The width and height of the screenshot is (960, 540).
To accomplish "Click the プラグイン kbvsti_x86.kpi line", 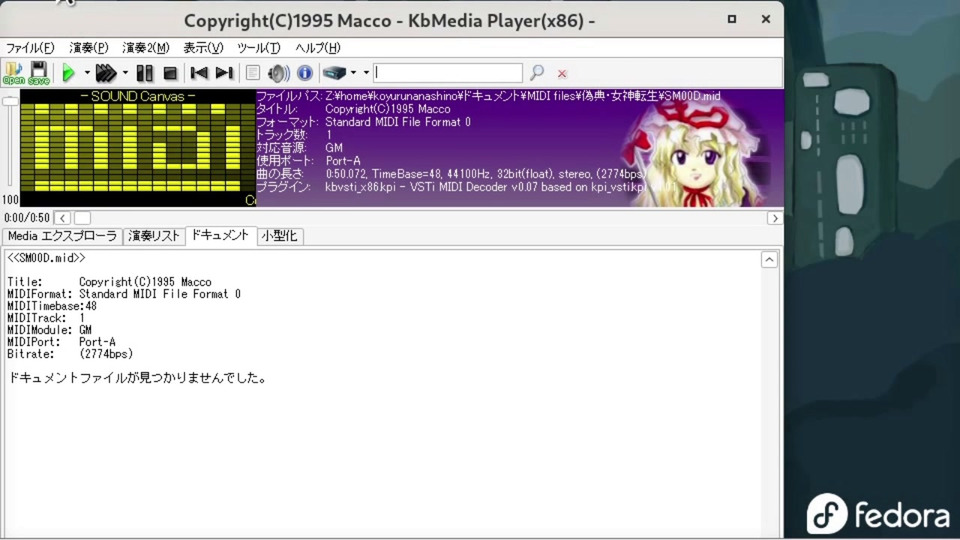I will click(x=465, y=187).
